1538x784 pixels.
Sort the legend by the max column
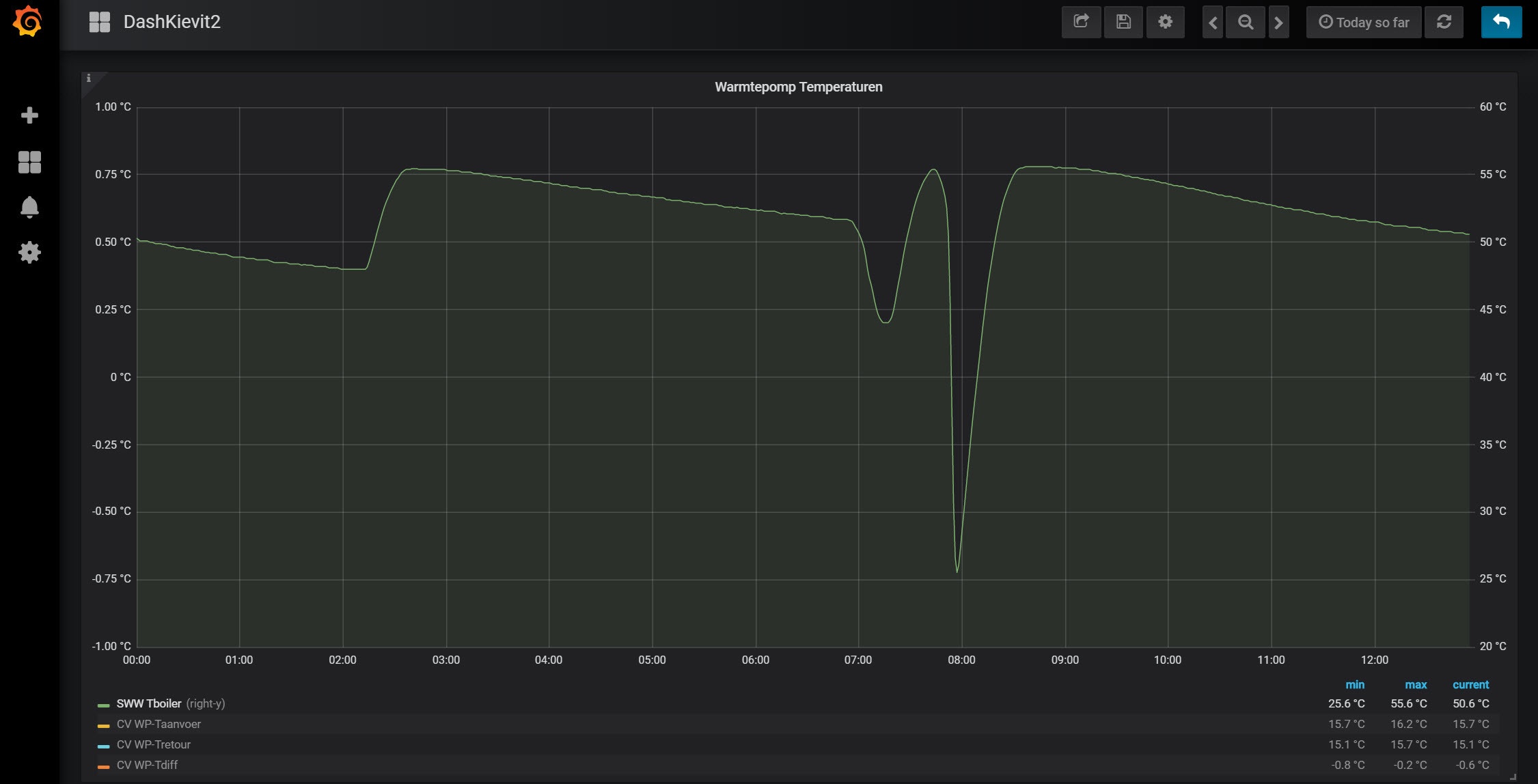pyautogui.click(x=1415, y=684)
